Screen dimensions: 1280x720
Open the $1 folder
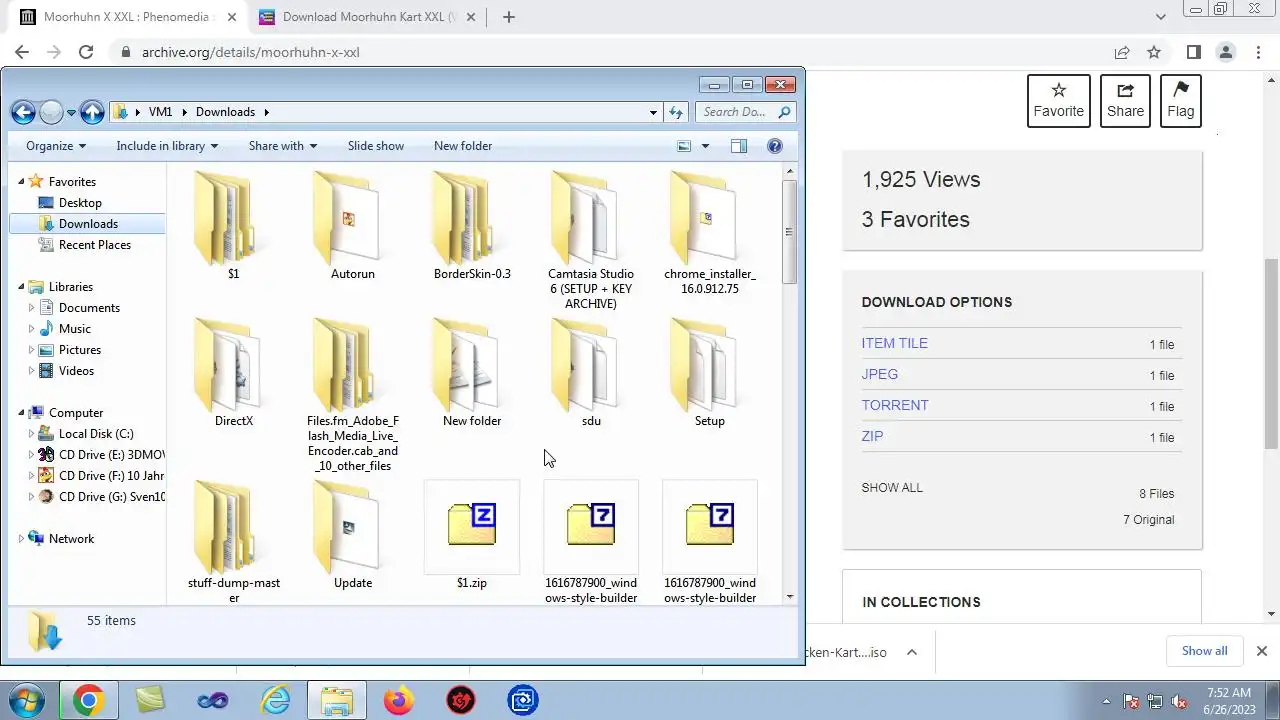point(232,225)
